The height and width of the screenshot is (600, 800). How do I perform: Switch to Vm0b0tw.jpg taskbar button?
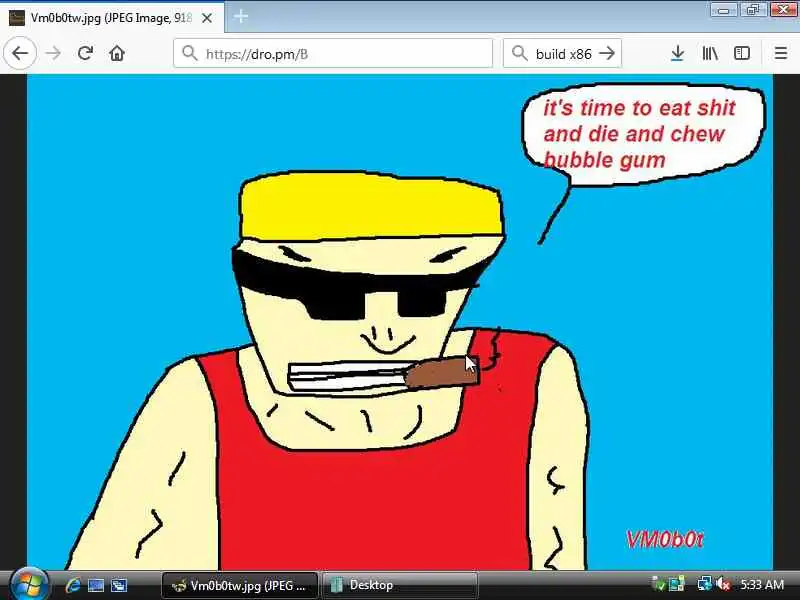click(240, 585)
